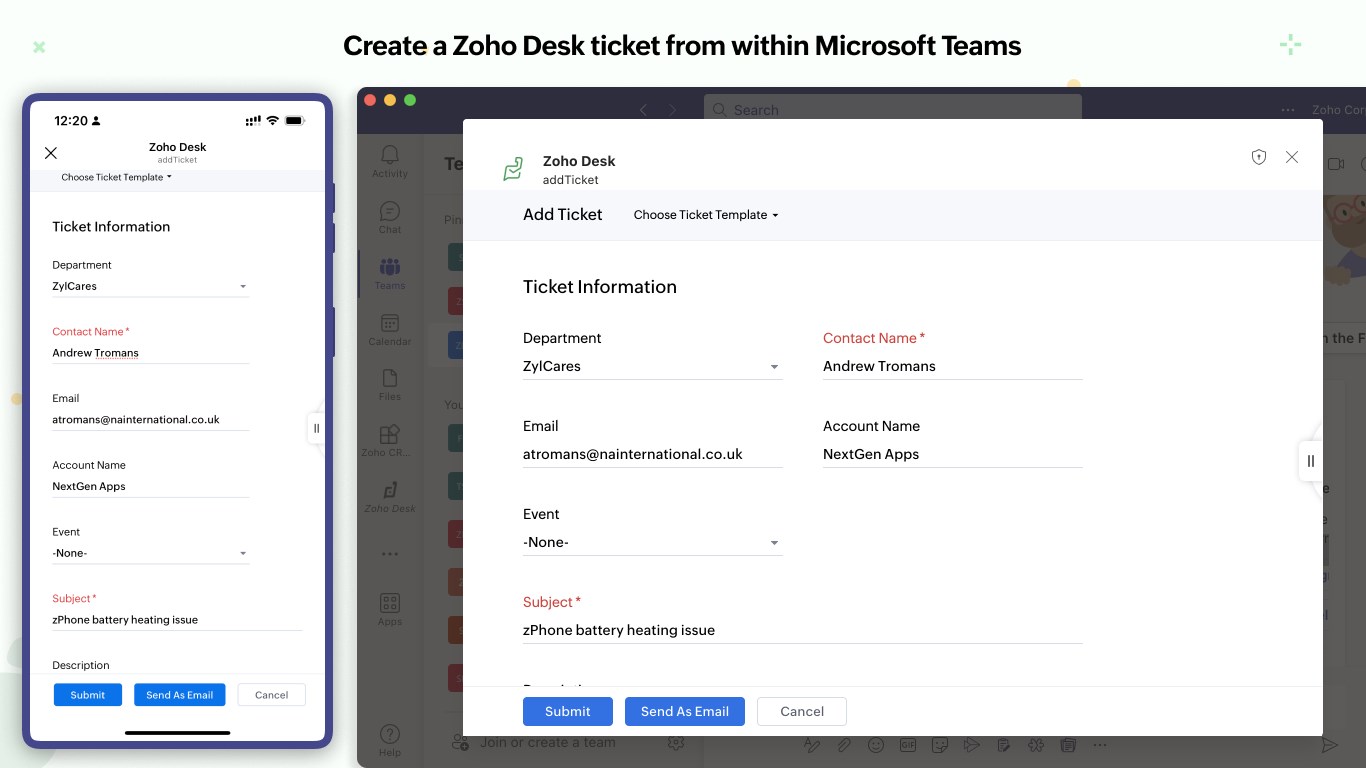This screenshot has height=768, width=1366.
Task: Click Send As Email in desktop dialog
Action: coord(685,711)
